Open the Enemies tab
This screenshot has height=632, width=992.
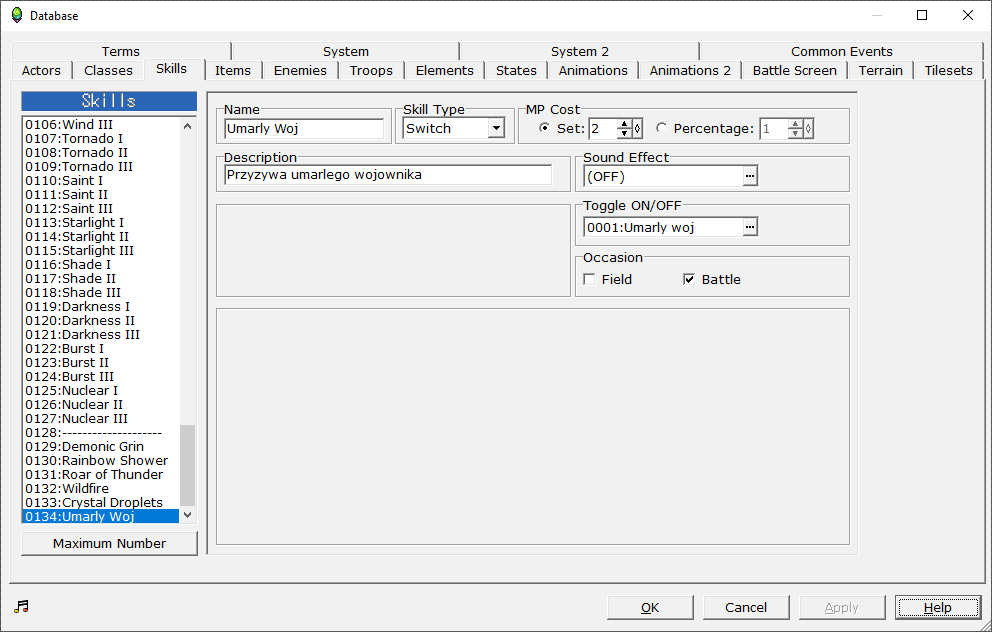coord(300,70)
